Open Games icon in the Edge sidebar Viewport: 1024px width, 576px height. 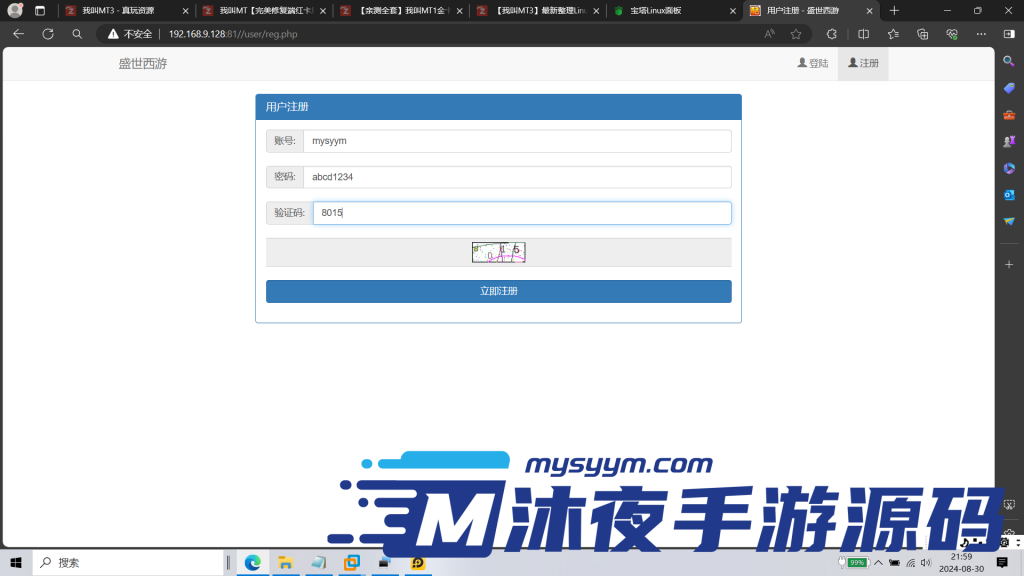point(1009,141)
